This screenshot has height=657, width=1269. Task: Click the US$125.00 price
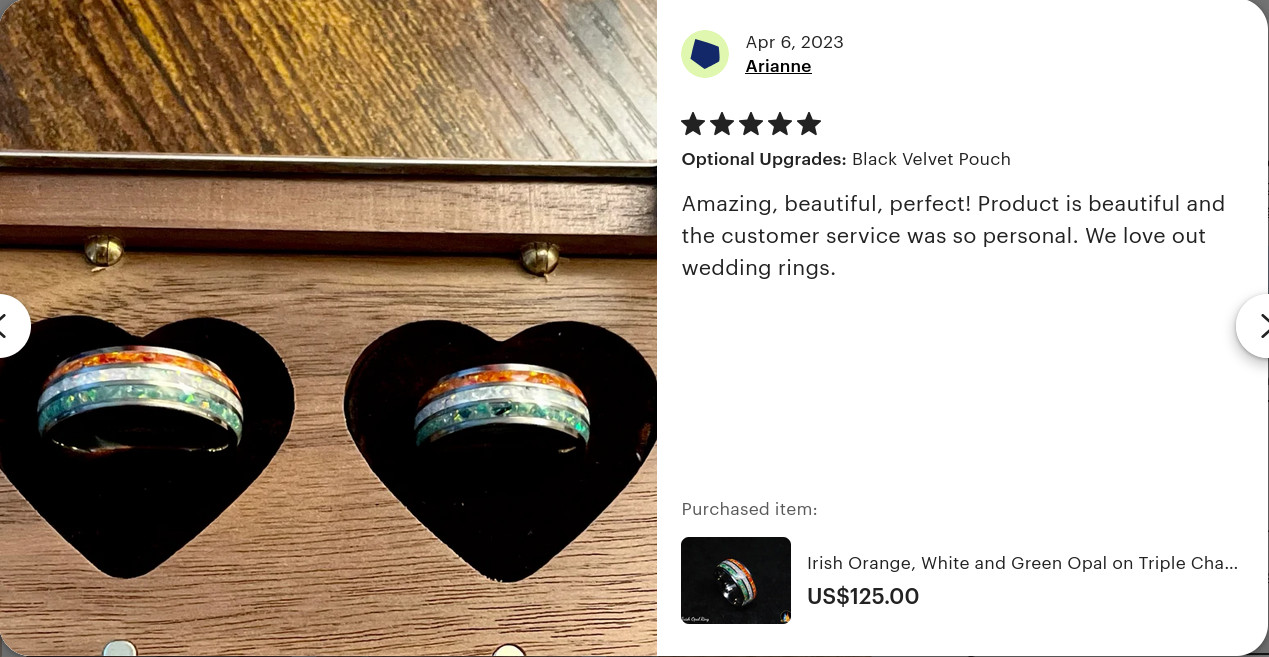click(863, 597)
